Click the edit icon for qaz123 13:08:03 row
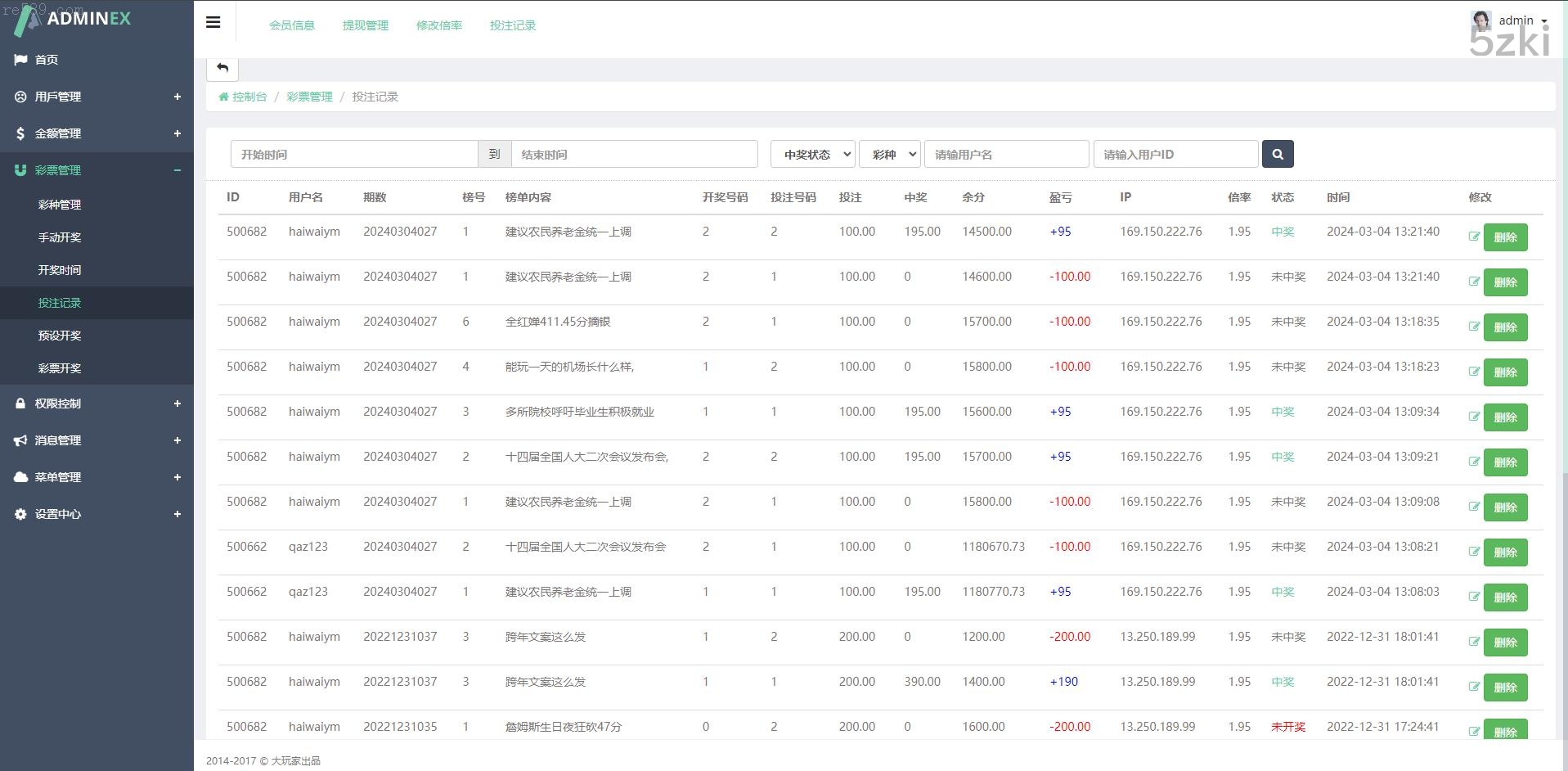 [1474, 597]
